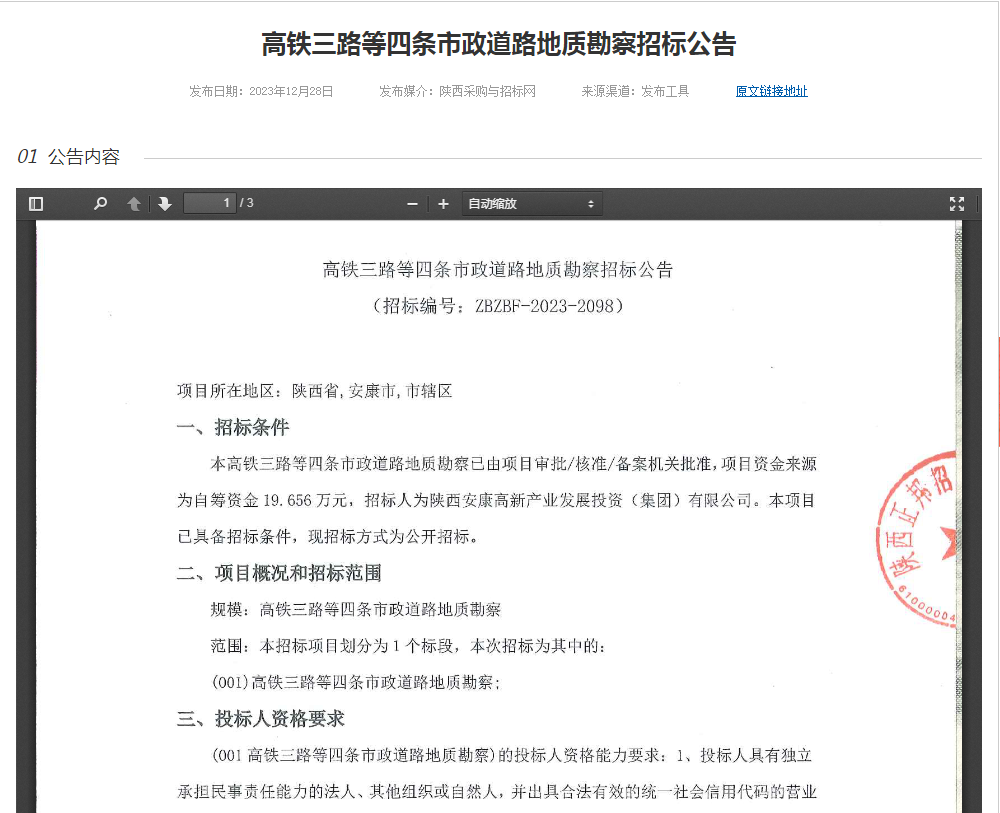Click the line containing 自筹资金 19.656 万元
1000x813 pixels.
click(496, 501)
